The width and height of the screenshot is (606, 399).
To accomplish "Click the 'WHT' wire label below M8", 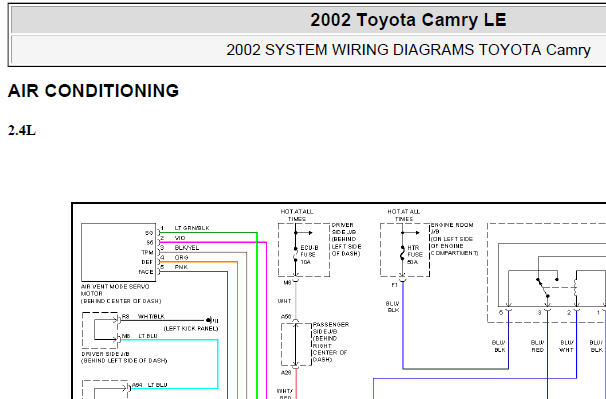I will pos(284,301).
